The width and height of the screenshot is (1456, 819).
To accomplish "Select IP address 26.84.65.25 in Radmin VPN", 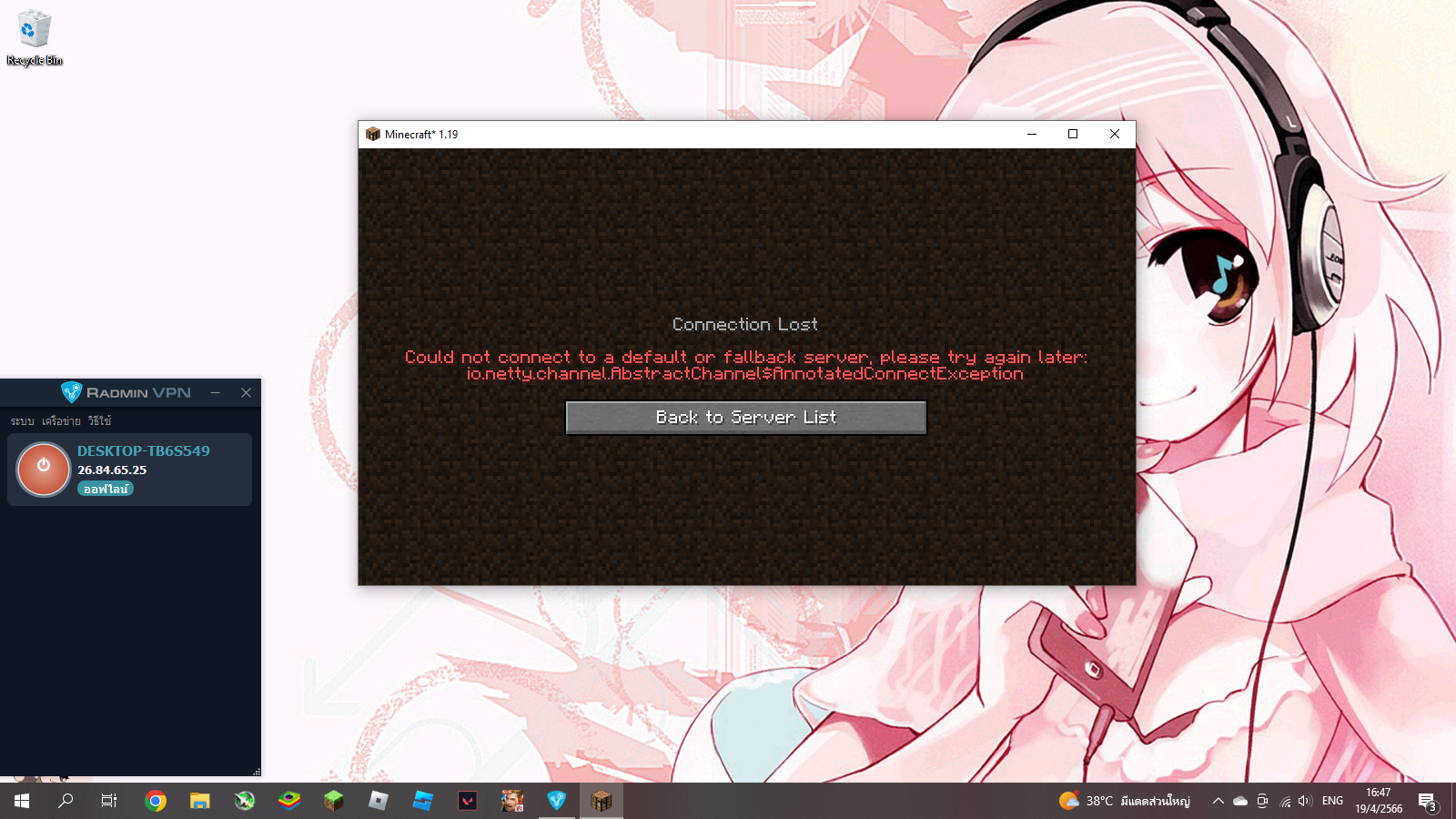I will click(x=112, y=470).
